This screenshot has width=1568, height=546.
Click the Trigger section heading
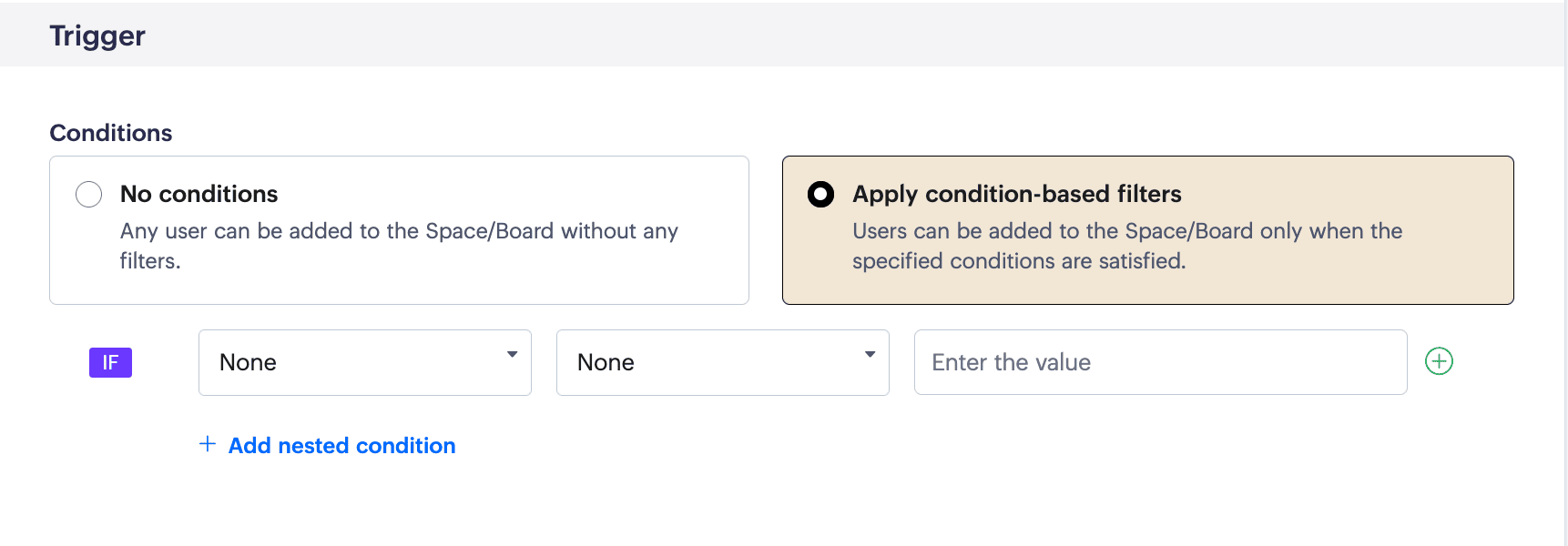(97, 35)
